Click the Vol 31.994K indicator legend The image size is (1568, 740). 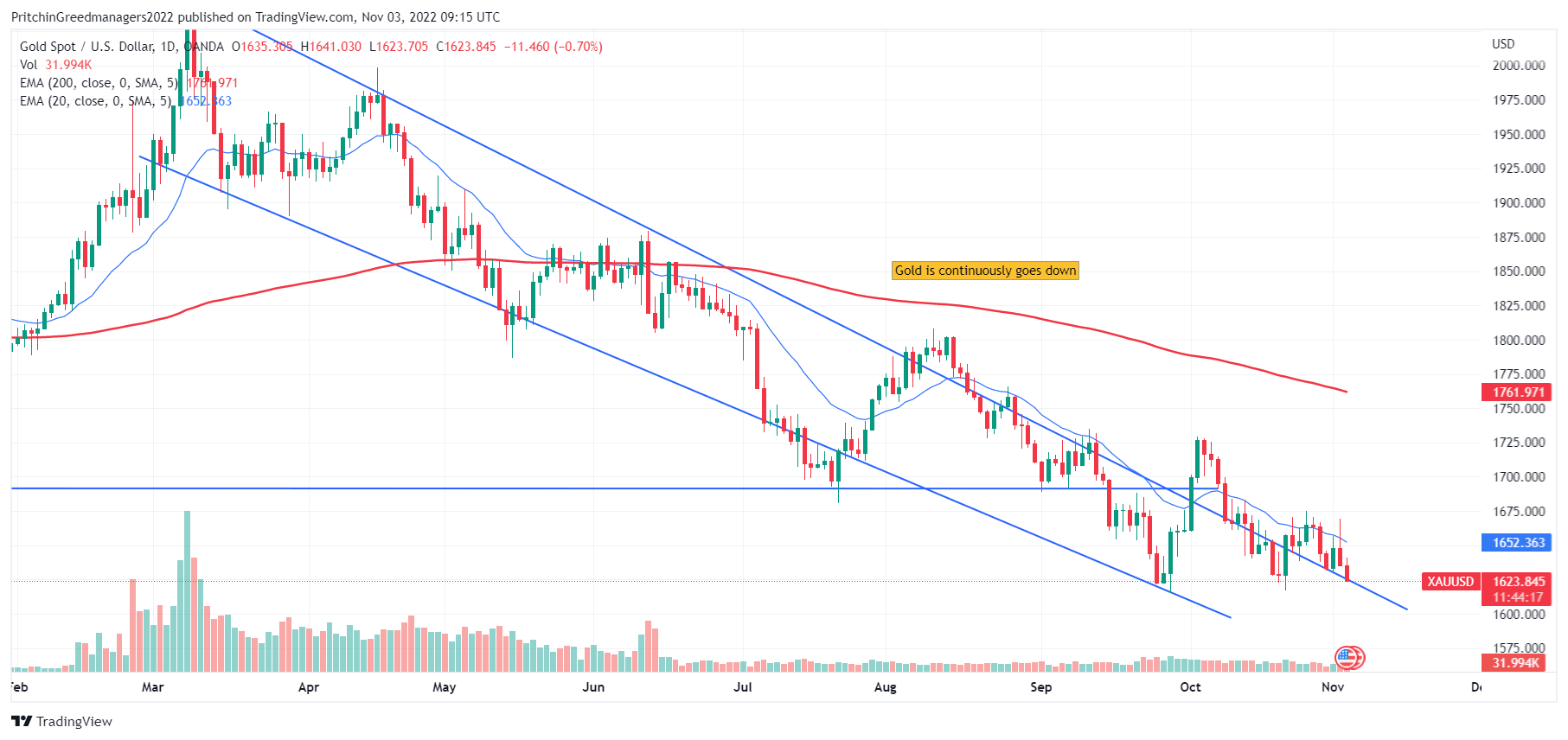pyautogui.click(x=55, y=65)
